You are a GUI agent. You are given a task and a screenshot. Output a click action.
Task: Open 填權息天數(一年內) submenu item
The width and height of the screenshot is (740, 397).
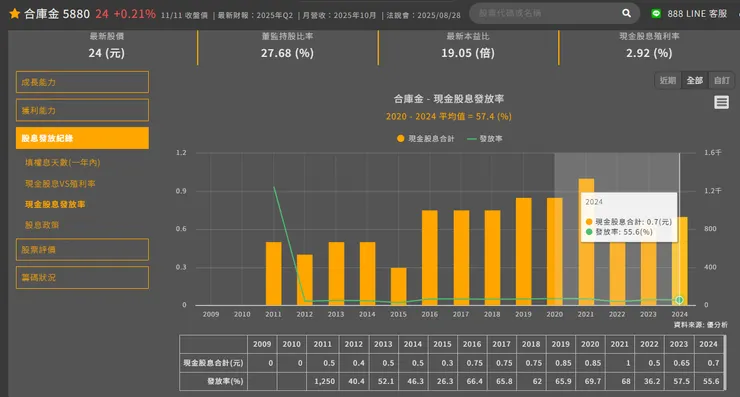[62, 162]
